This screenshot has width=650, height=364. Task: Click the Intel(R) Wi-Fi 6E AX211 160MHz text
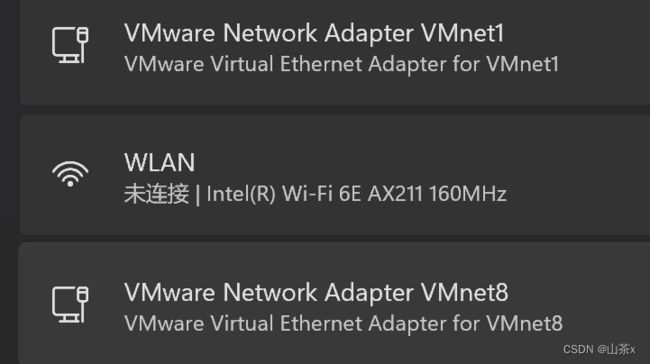click(357, 194)
